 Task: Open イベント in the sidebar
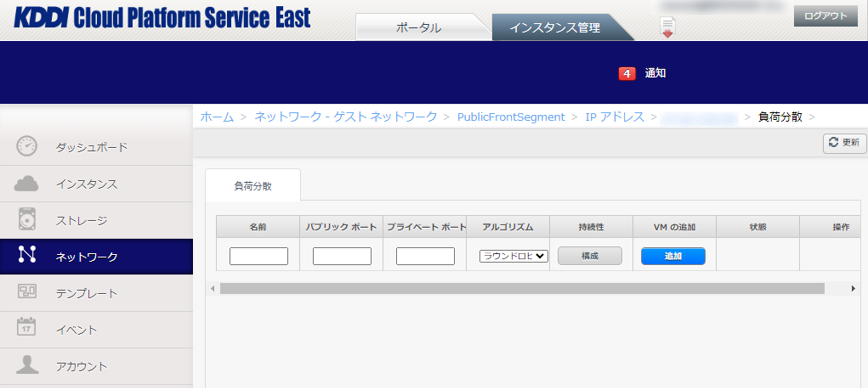(96, 330)
